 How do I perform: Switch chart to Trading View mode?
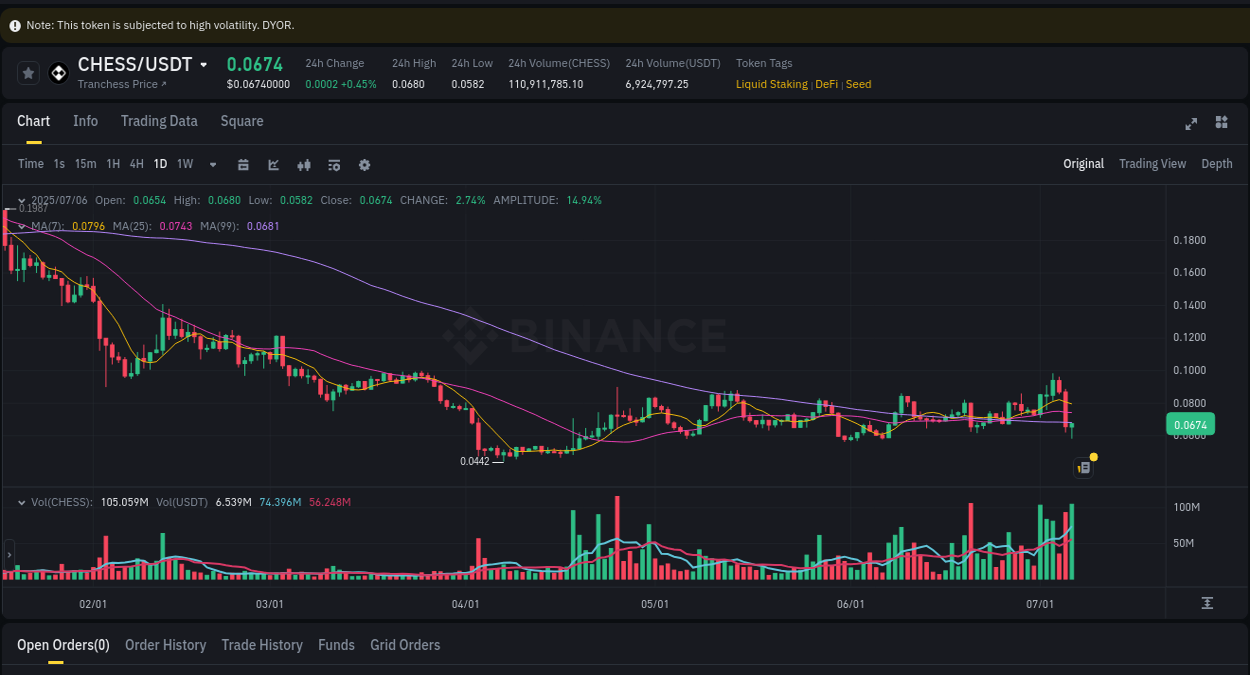coord(1152,163)
